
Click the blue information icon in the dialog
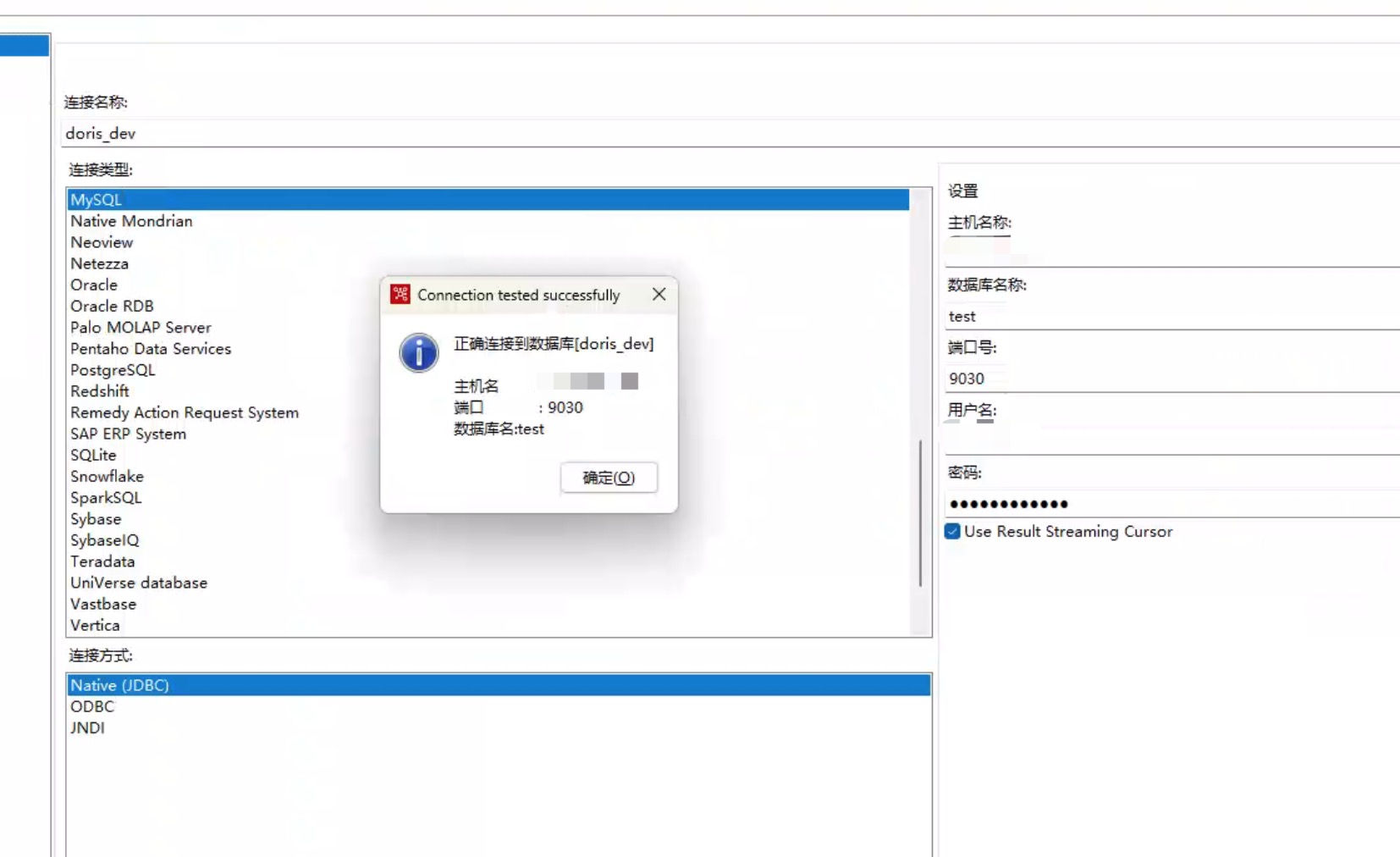coord(419,352)
